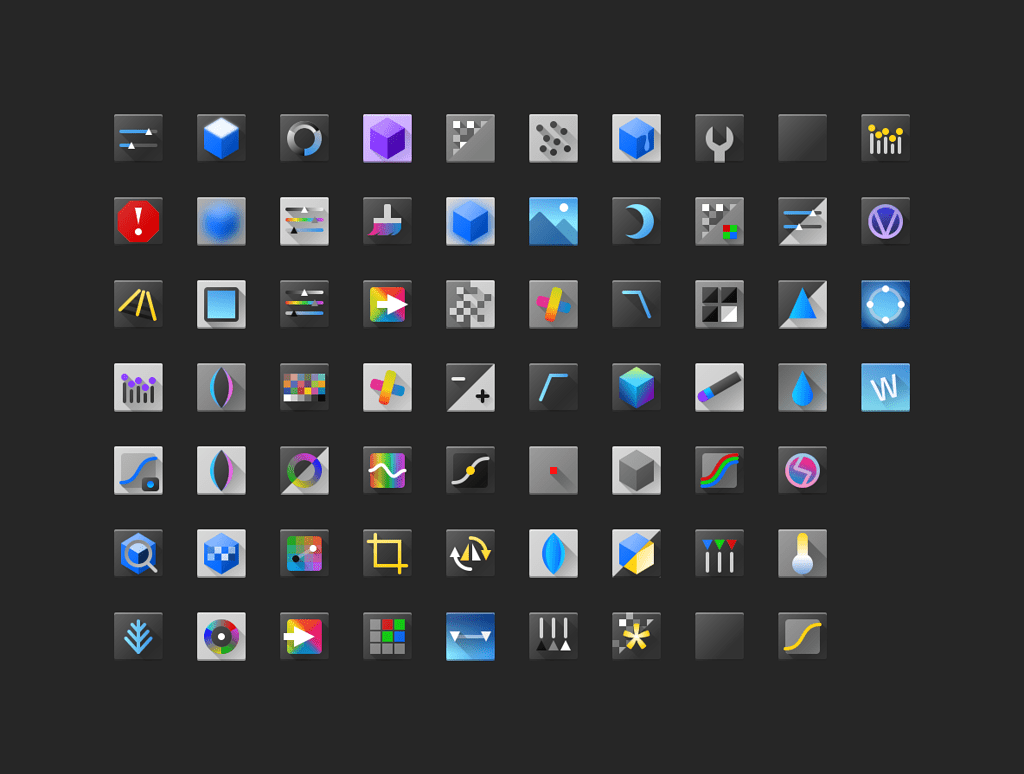Open the crescent moon darken module icon
1024x774 pixels.
636,222
